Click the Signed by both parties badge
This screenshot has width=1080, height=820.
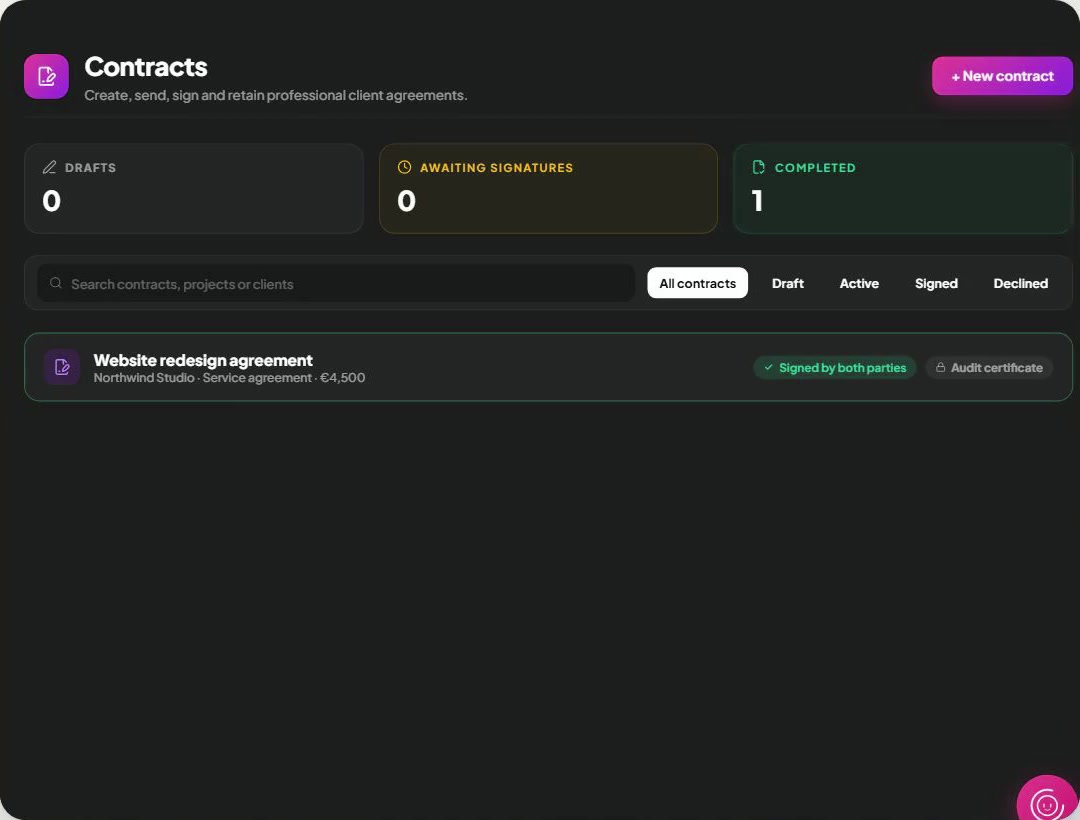tap(835, 368)
